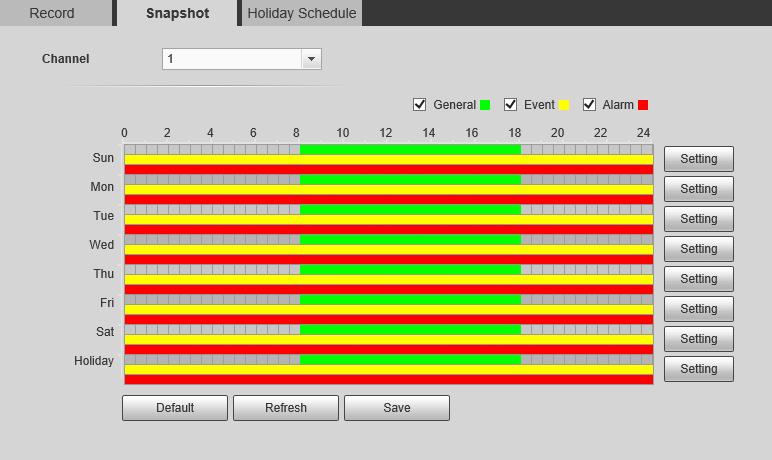Click Saturday's green General time bar
Image resolution: width=772 pixels, height=460 pixels.
(x=410, y=329)
